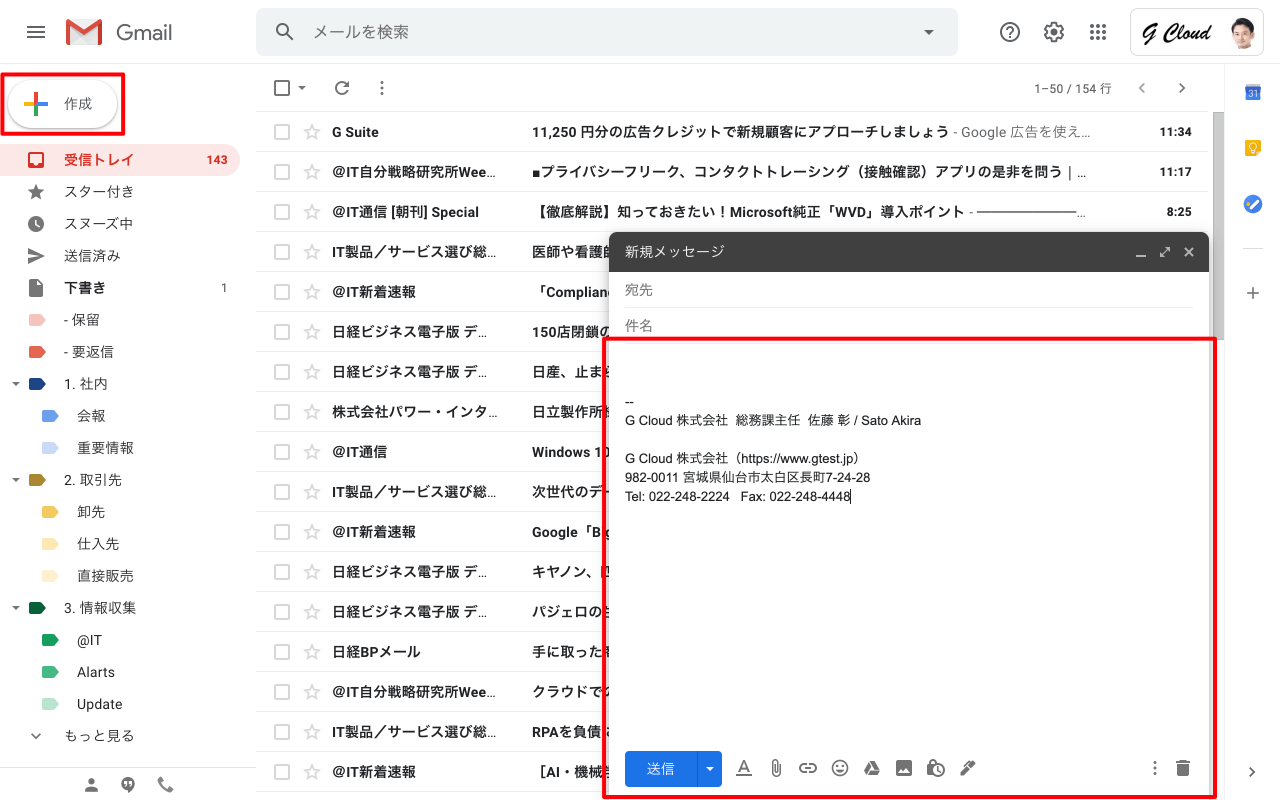Star the 株式会社パワー・インタ email
This screenshot has width=1280, height=800.
312,412
